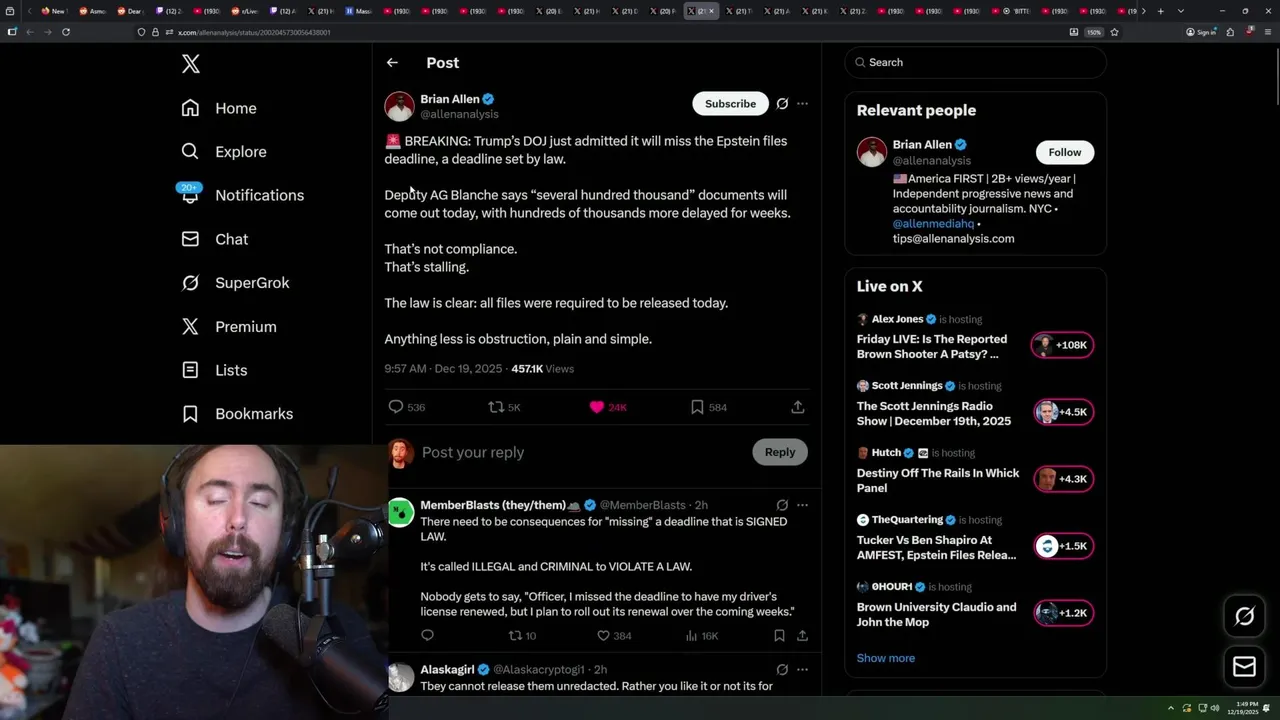The width and height of the screenshot is (1280, 720).
Task: Open Alex Jones Friday LIVE broadcast
Action: point(932,346)
